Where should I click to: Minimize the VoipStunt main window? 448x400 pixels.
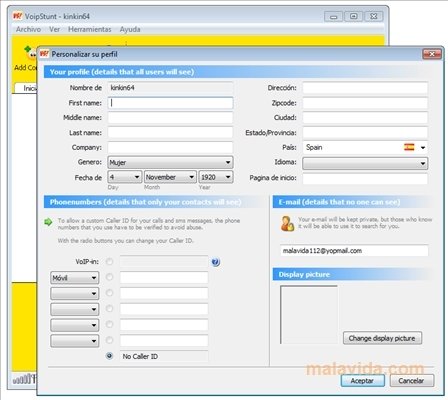pos(333,16)
